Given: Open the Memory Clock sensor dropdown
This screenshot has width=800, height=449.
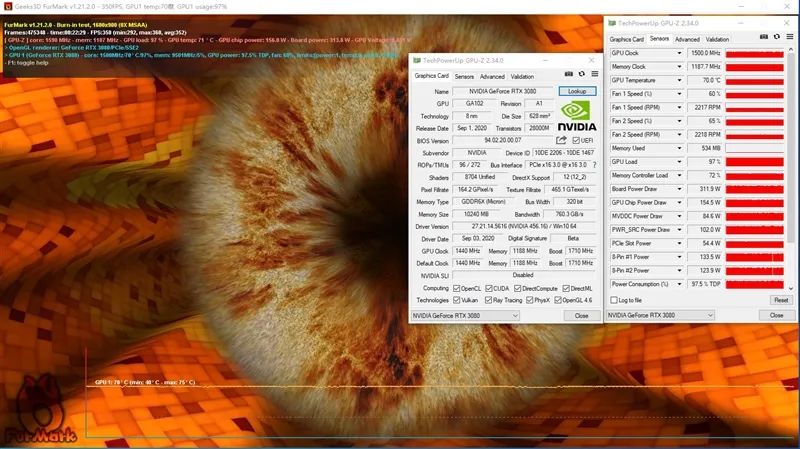Looking at the screenshot, I should pyautogui.click(x=679, y=66).
